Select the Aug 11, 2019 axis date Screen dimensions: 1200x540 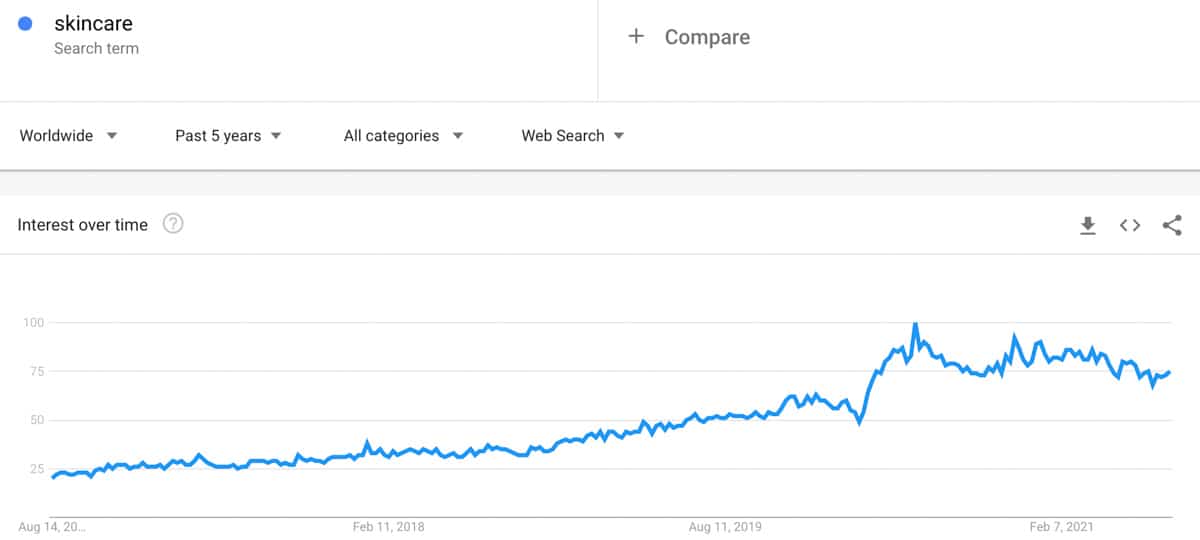[x=727, y=525]
